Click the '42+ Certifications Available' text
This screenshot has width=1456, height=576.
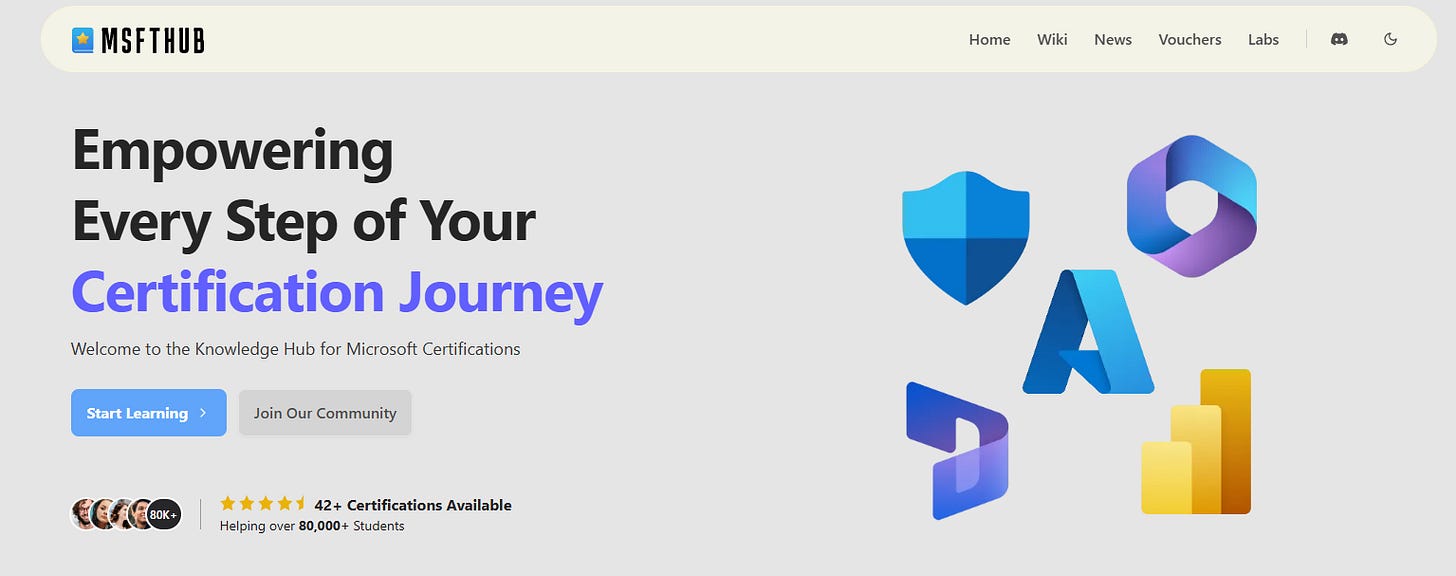(413, 505)
